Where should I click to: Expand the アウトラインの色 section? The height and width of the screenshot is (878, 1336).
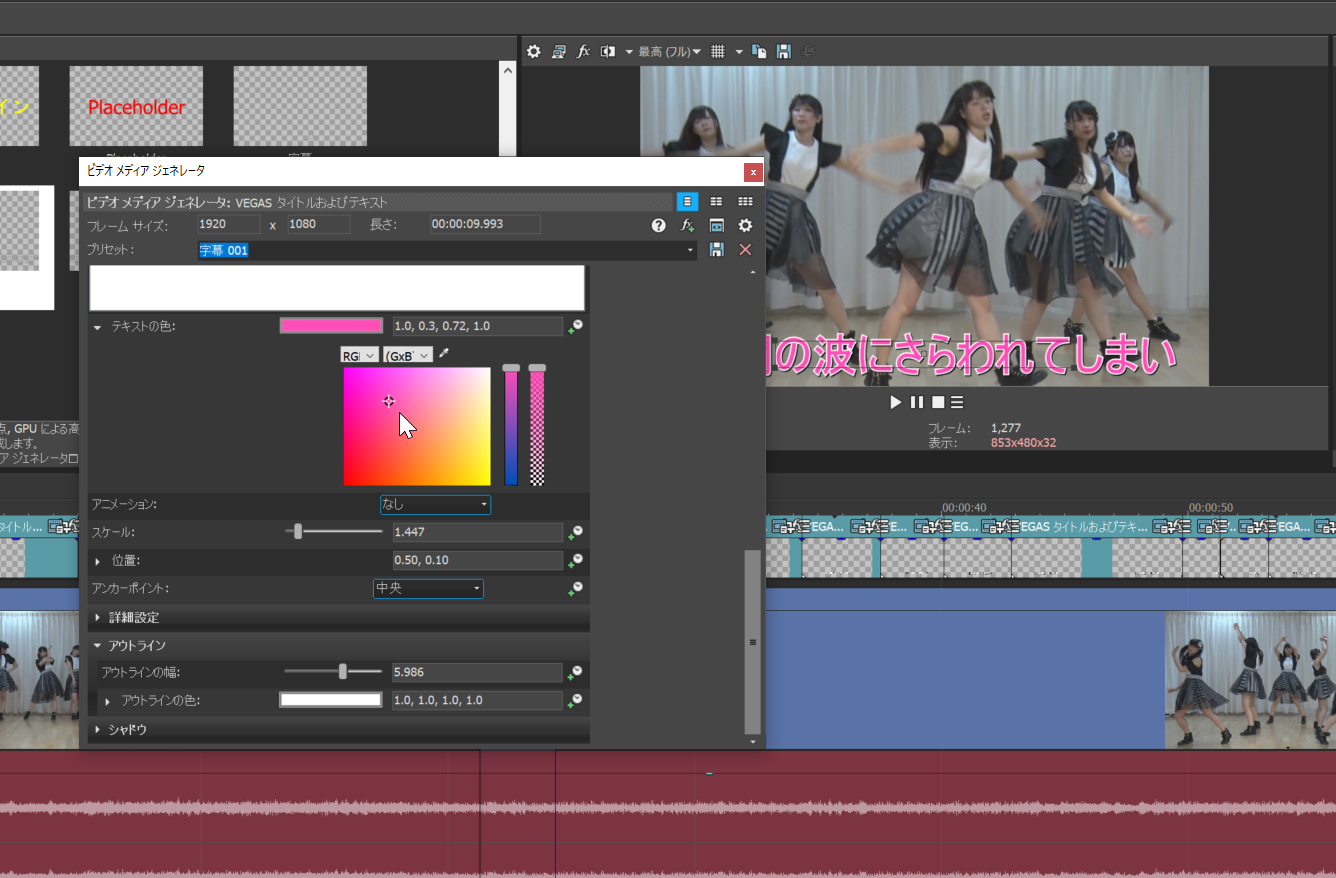pos(108,701)
